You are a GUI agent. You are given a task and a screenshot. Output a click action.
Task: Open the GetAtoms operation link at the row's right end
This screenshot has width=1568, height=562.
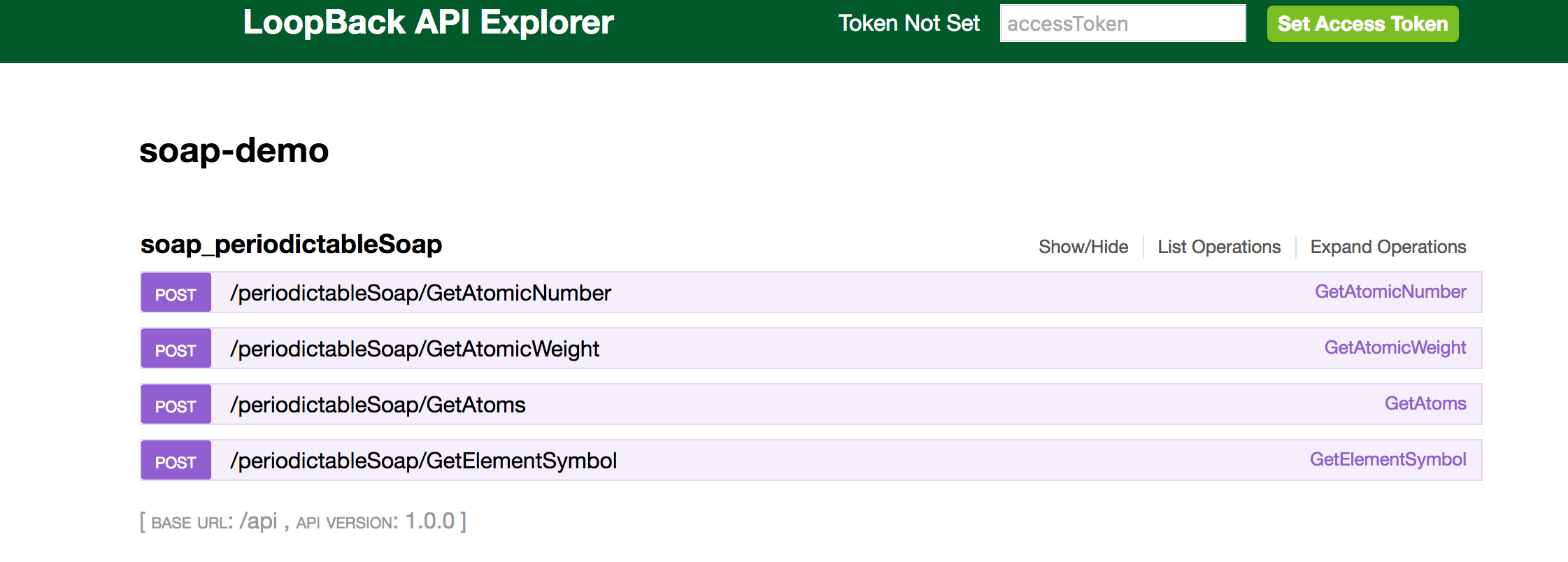pyautogui.click(x=1425, y=403)
